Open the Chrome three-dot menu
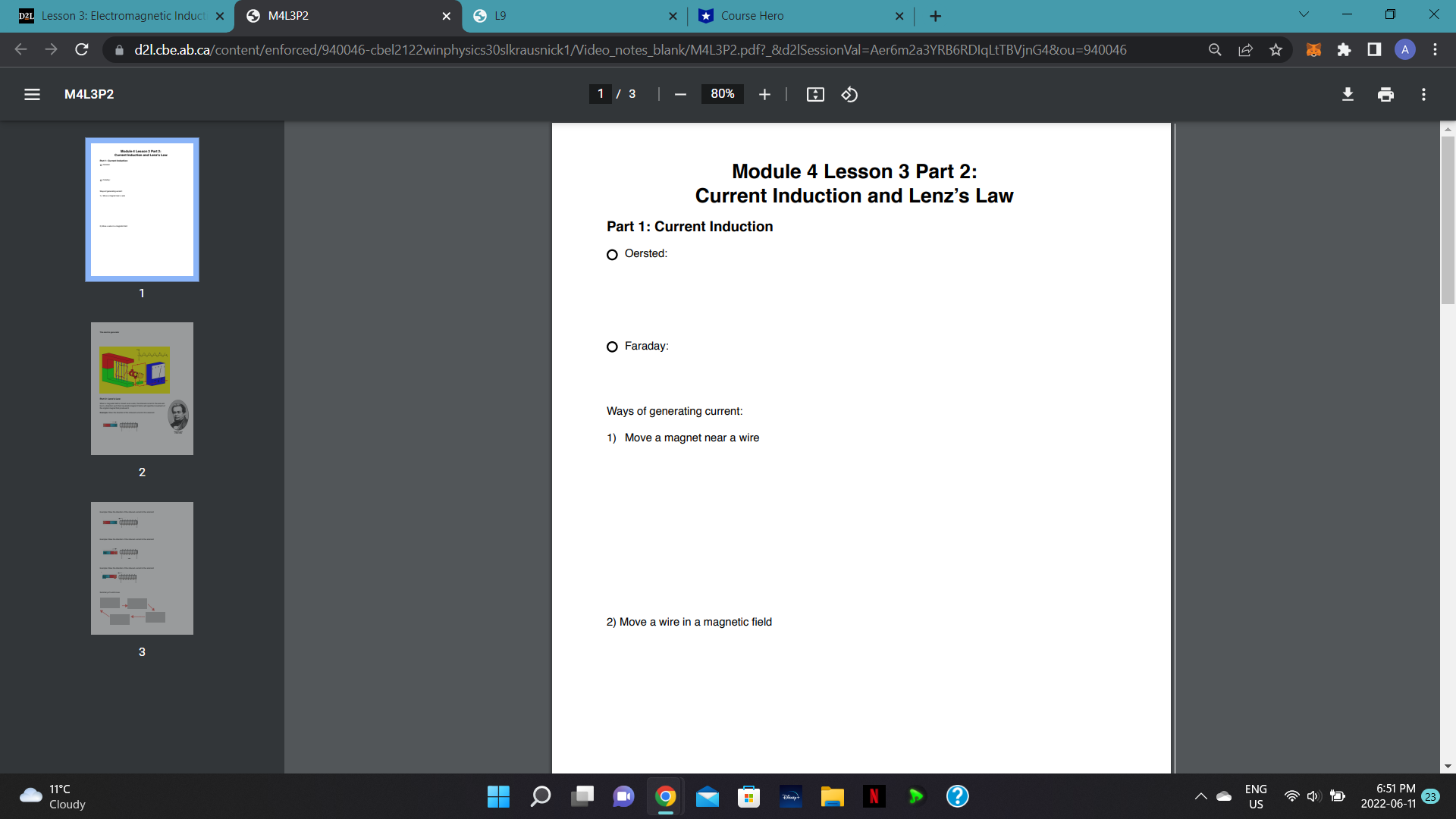1456x819 pixels. [1435, 50]
